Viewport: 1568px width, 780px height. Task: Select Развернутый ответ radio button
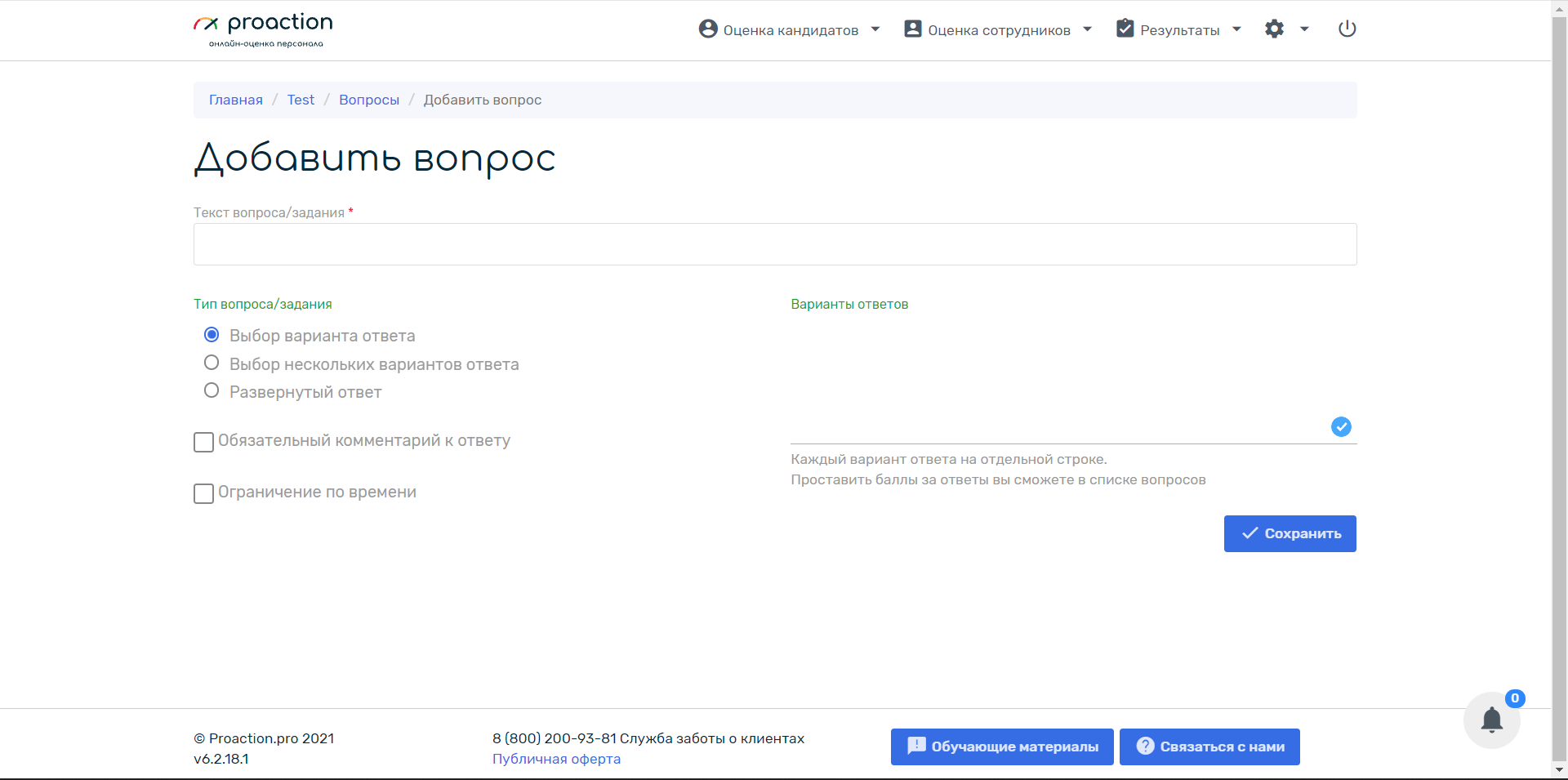pos(212,390)
